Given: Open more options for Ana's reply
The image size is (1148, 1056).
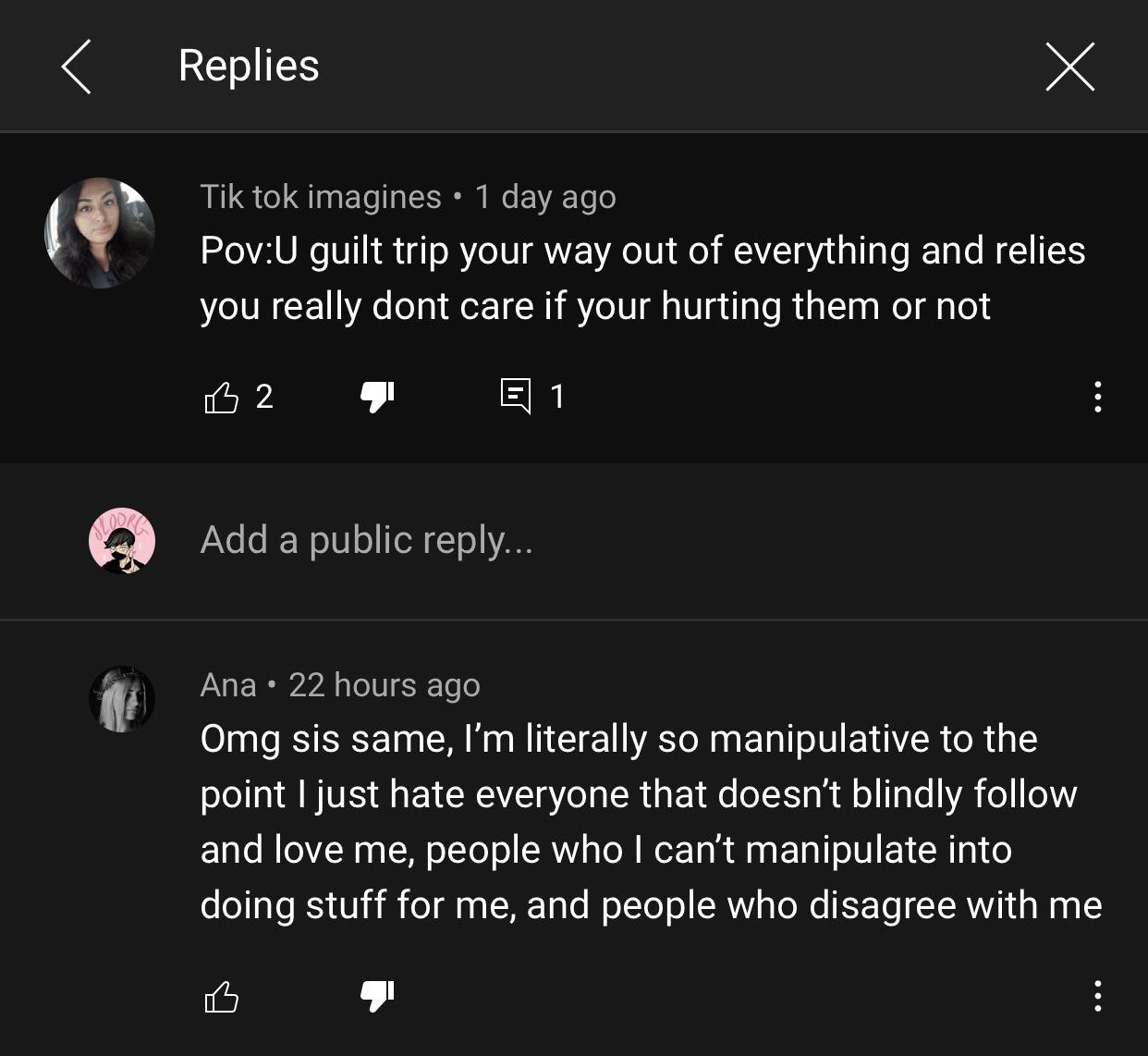Looking at the screenshot, I should (1097, 996).
